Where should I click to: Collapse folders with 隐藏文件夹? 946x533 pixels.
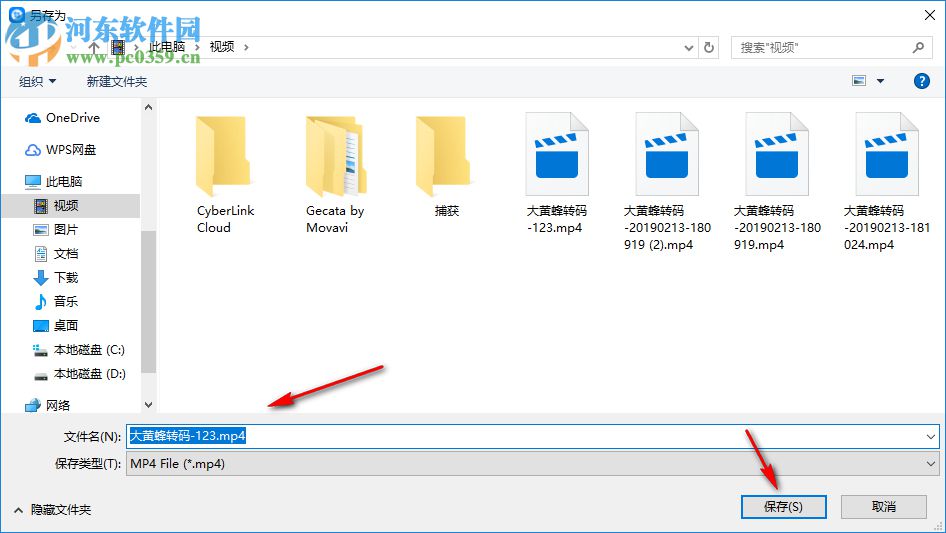pos(52,510)
